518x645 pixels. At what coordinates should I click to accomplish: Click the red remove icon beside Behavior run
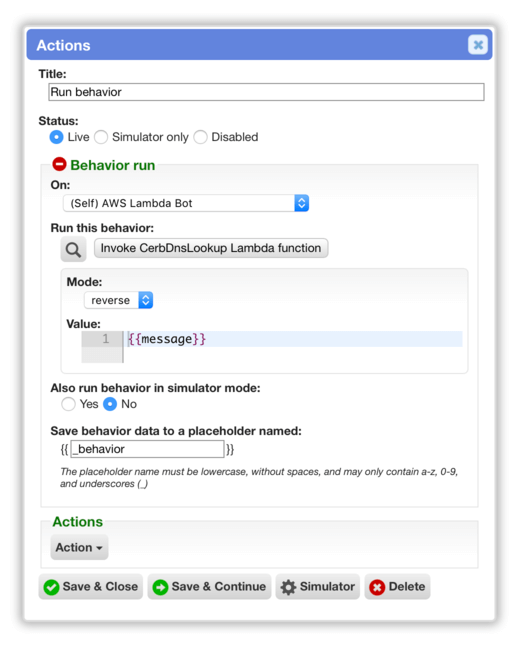point(59,164)
